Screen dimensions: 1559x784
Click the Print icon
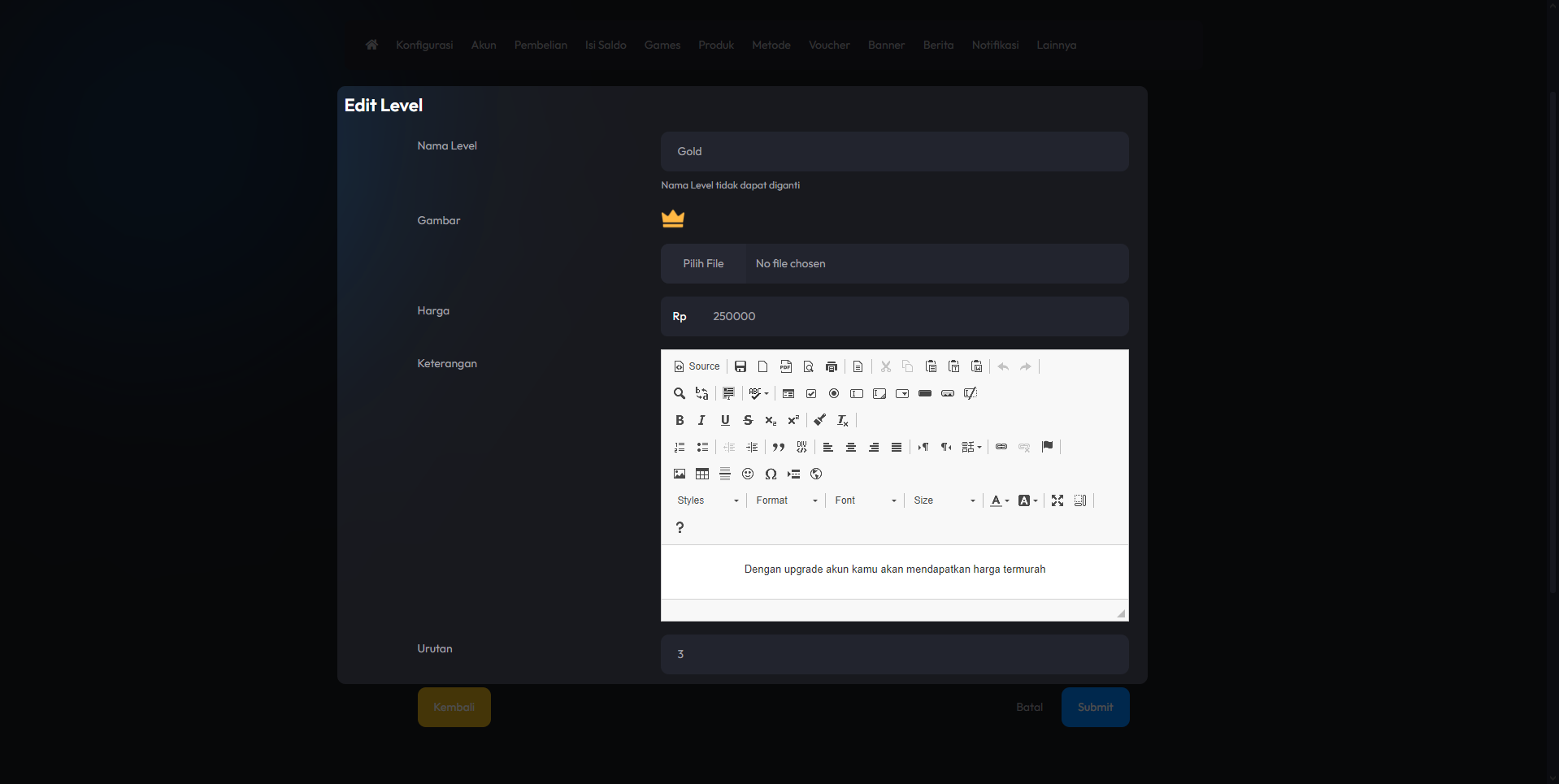831,366
